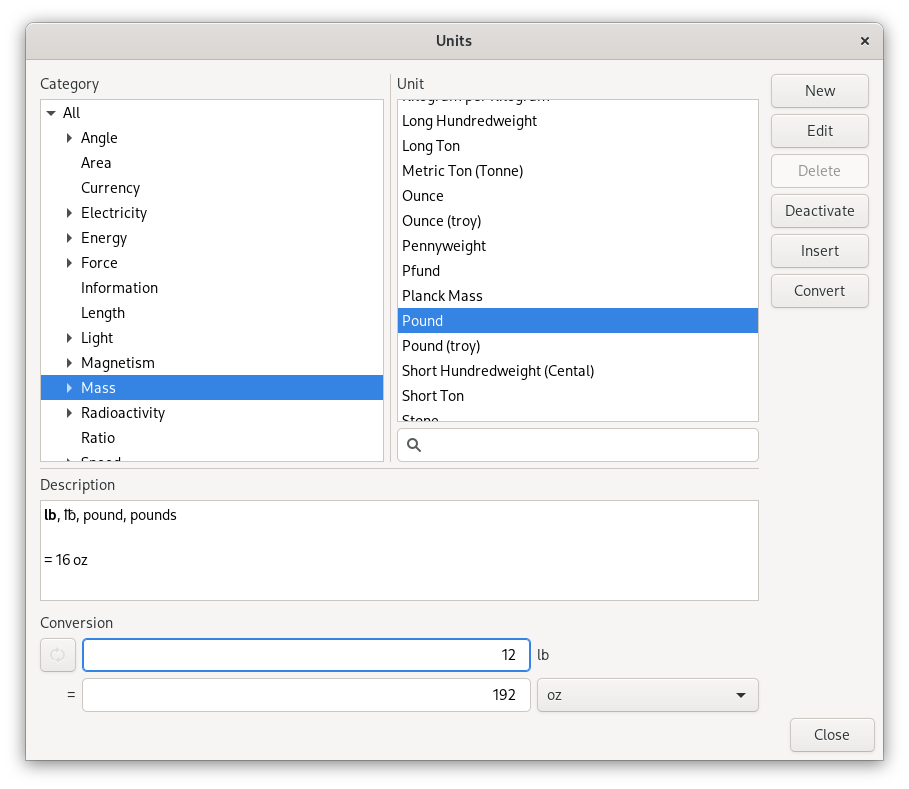Expand the Magnetism category arrow
The height and width of the screenshot is (789, 909).
69,363
